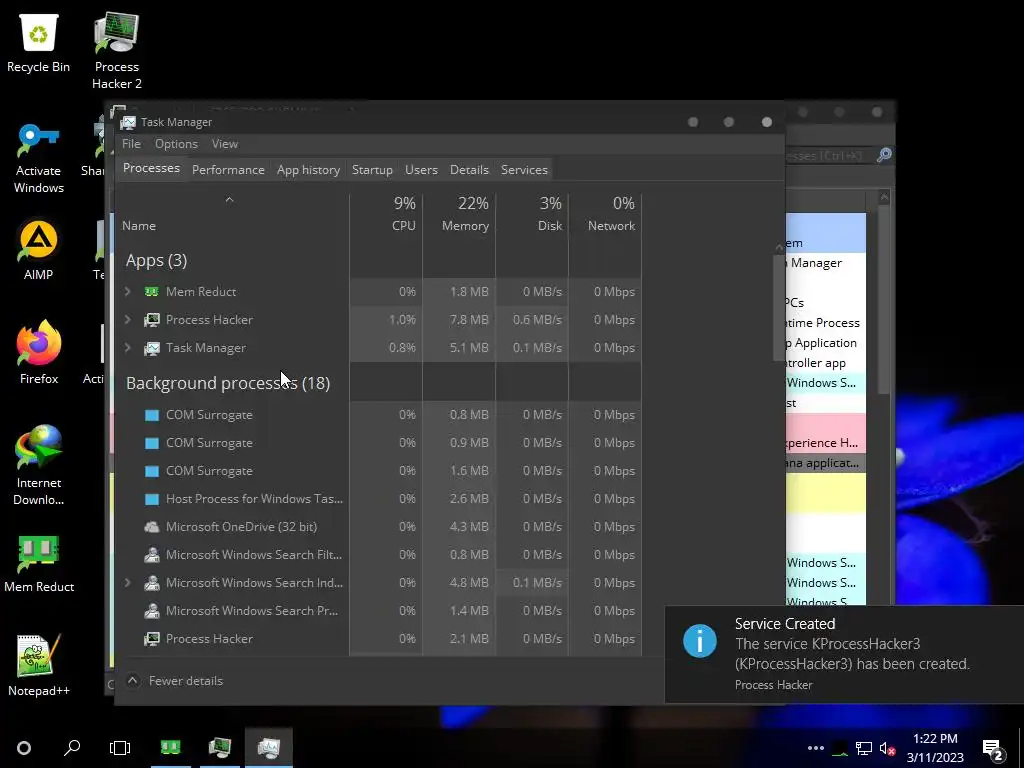This screenshot has width=1024, height=768.
Task: Open taskbar Search magnifier
Action: (x=72, y=748)
